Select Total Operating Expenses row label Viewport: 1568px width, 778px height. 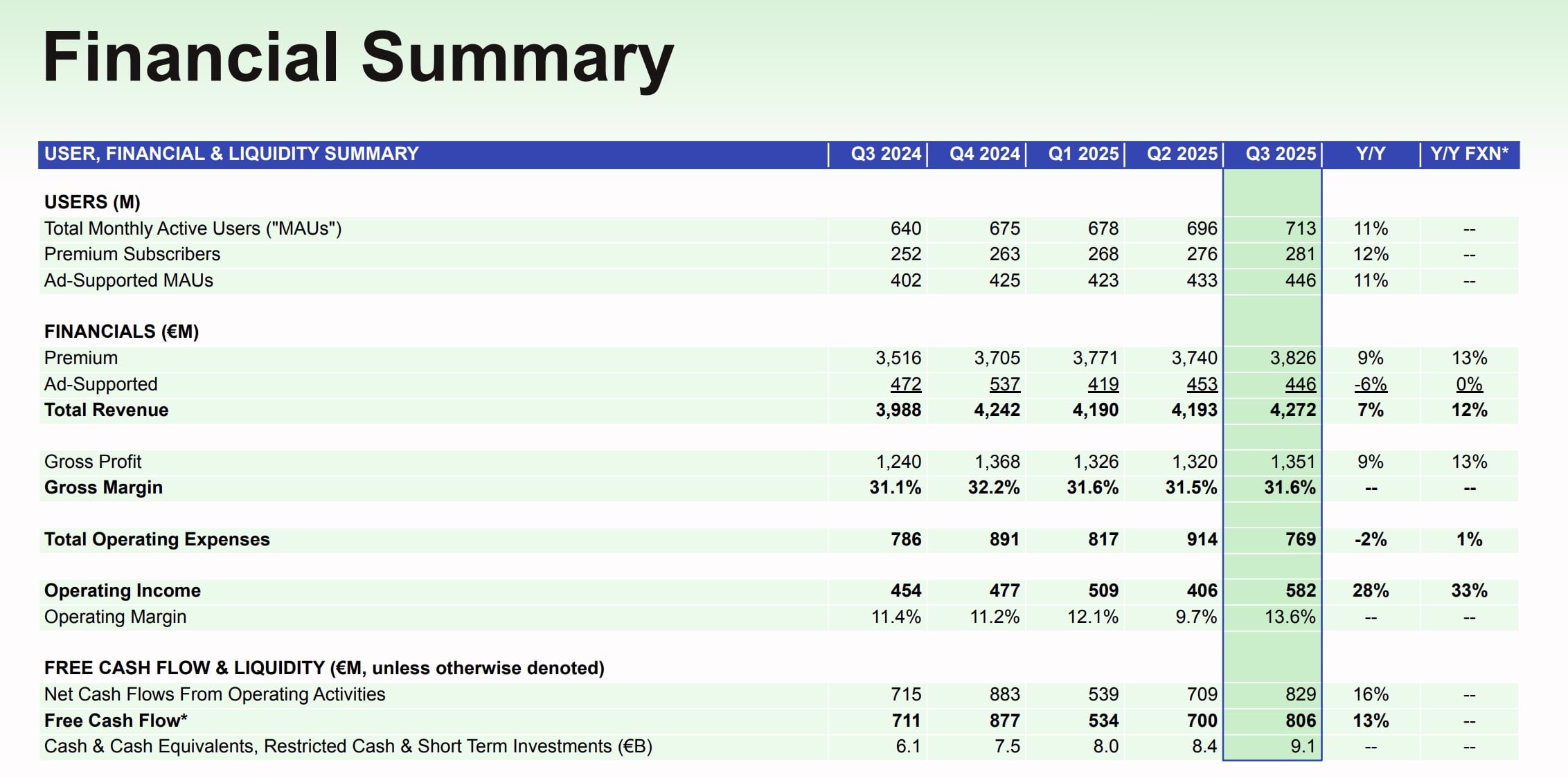[x=157, y=539]
